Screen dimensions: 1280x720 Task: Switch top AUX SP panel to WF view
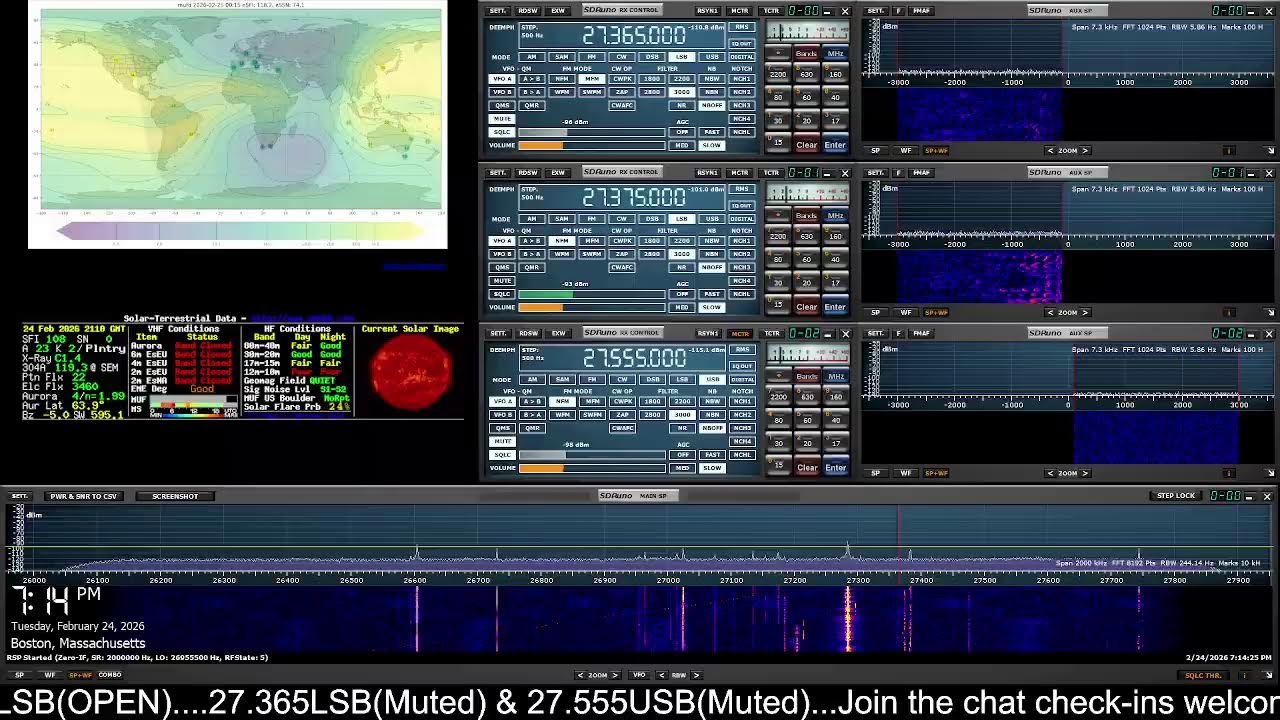pyautogui.click(x=906, y=150)
